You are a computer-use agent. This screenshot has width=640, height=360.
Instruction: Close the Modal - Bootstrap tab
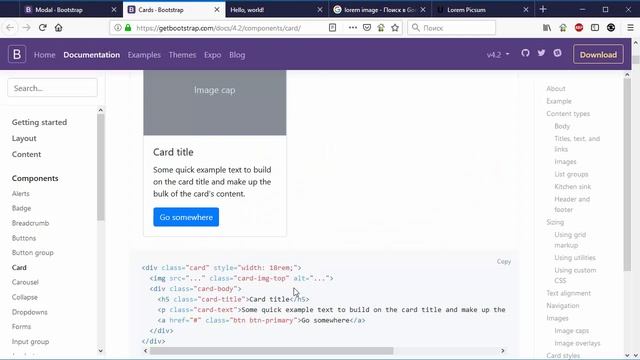114,9
